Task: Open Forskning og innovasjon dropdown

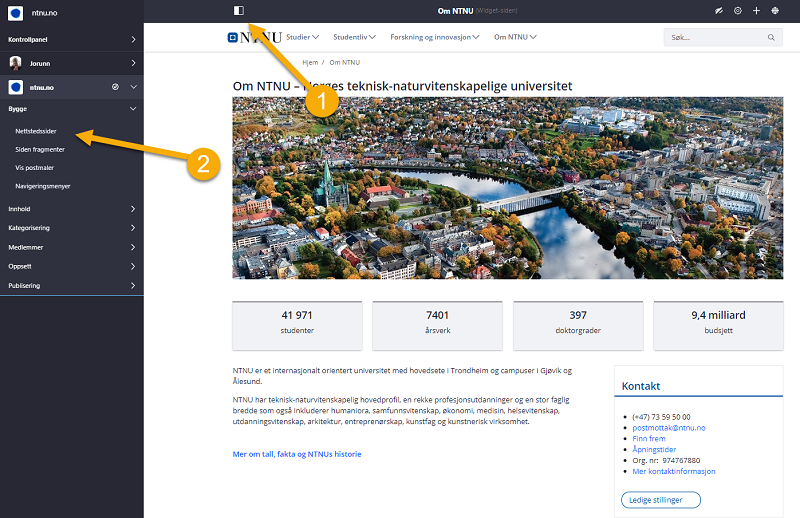Action: (x=435, y=37)
